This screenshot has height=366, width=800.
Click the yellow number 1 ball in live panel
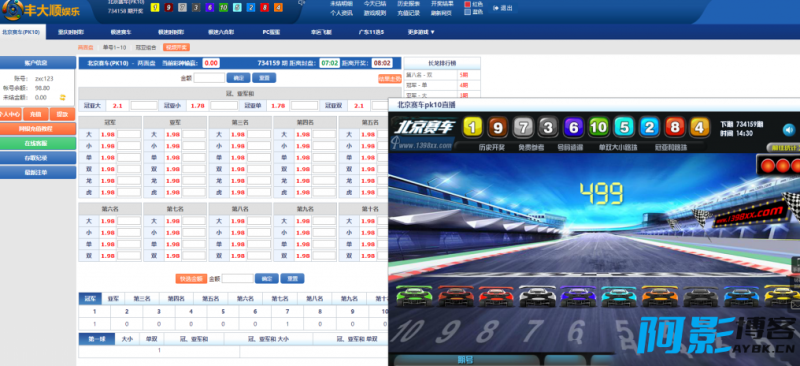tap(472, 128)
